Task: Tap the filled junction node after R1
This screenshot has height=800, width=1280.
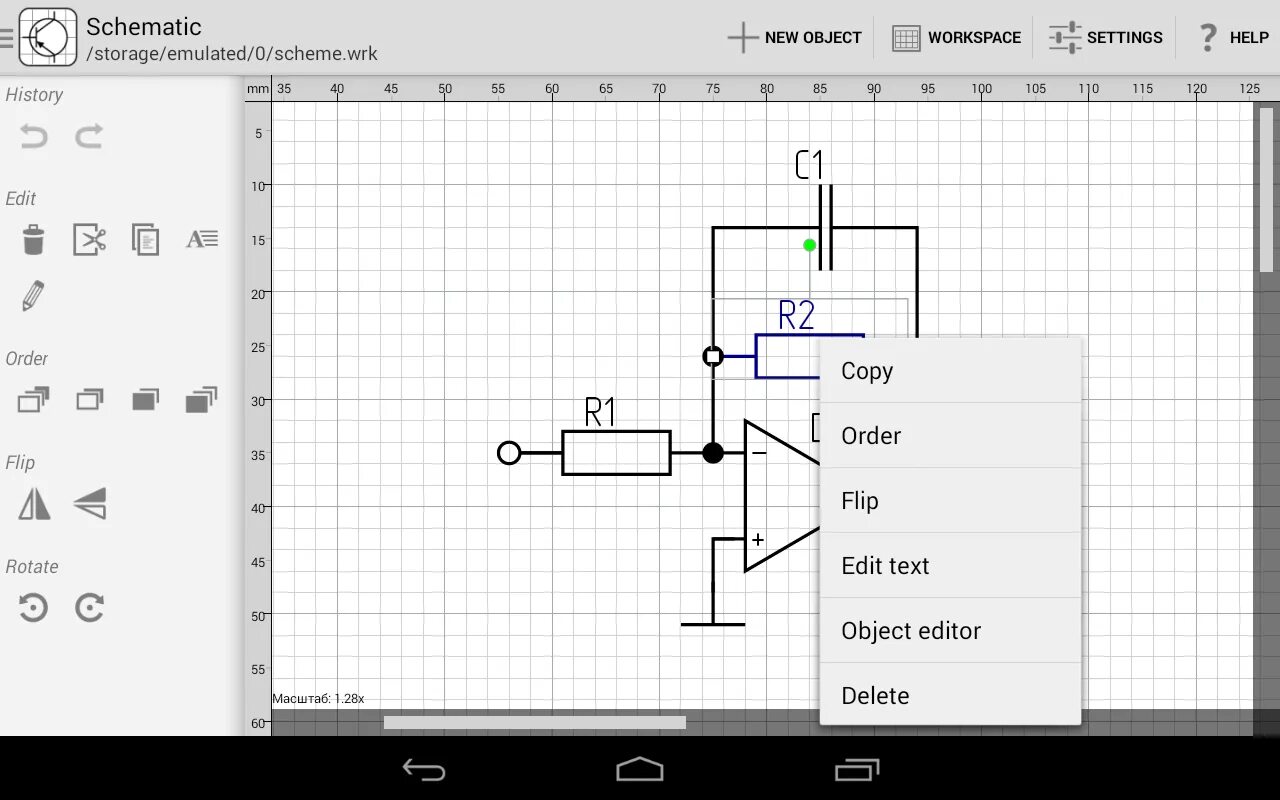Action: [x=713, y=453]
